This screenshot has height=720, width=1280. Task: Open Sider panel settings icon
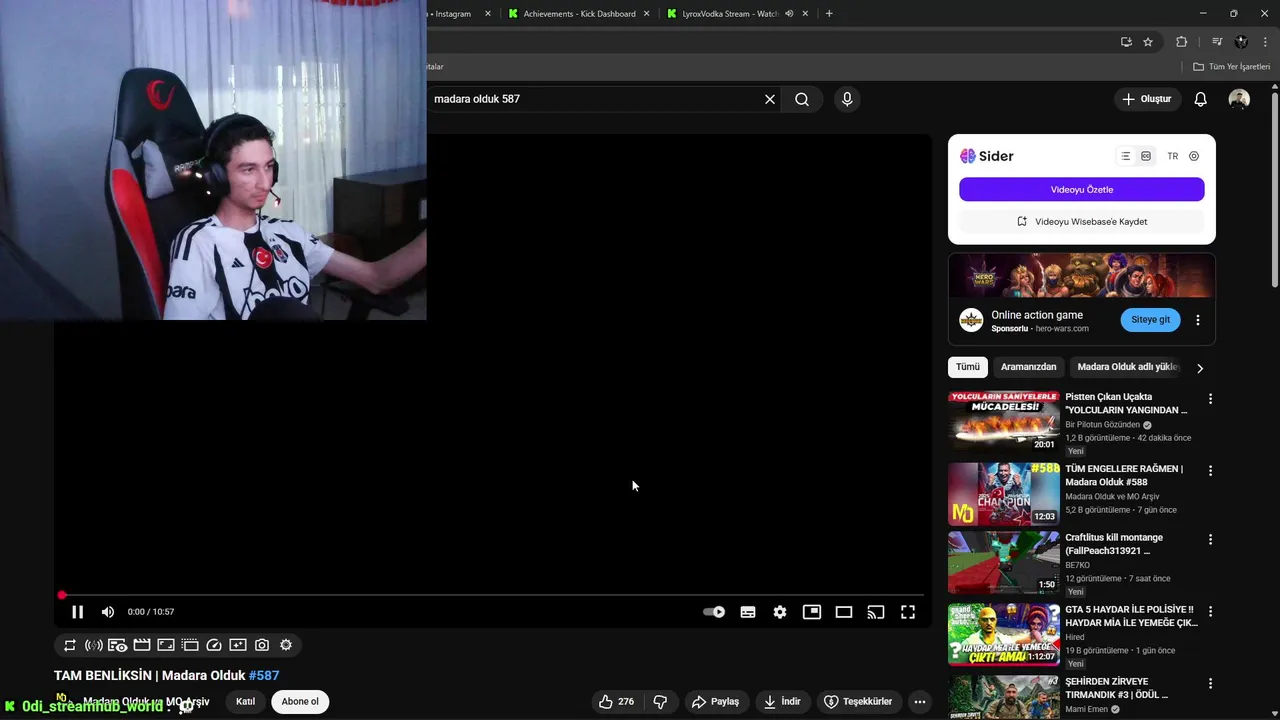click(x=1194, y=156)
